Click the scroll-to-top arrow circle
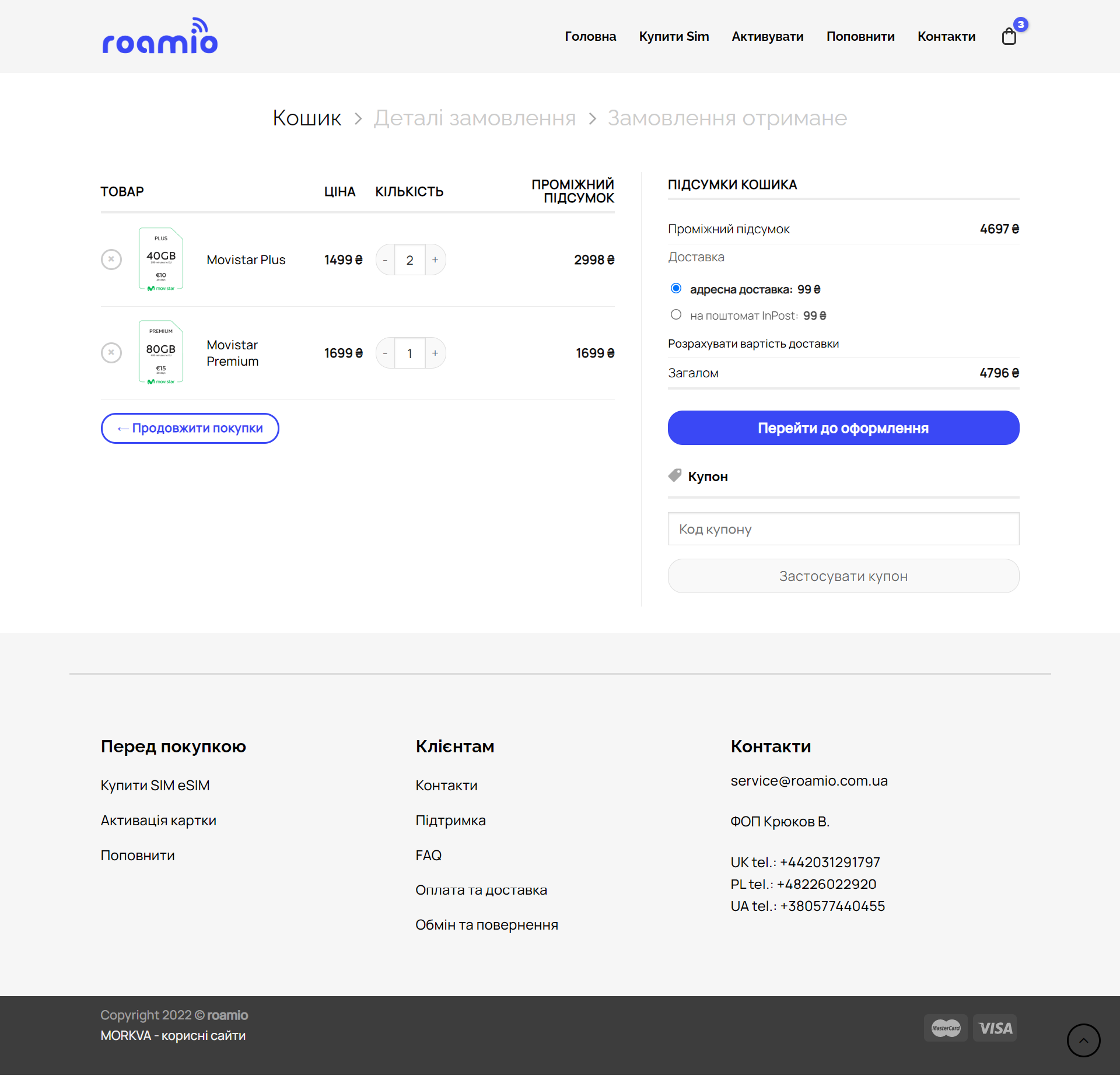 [1083, 1040]
